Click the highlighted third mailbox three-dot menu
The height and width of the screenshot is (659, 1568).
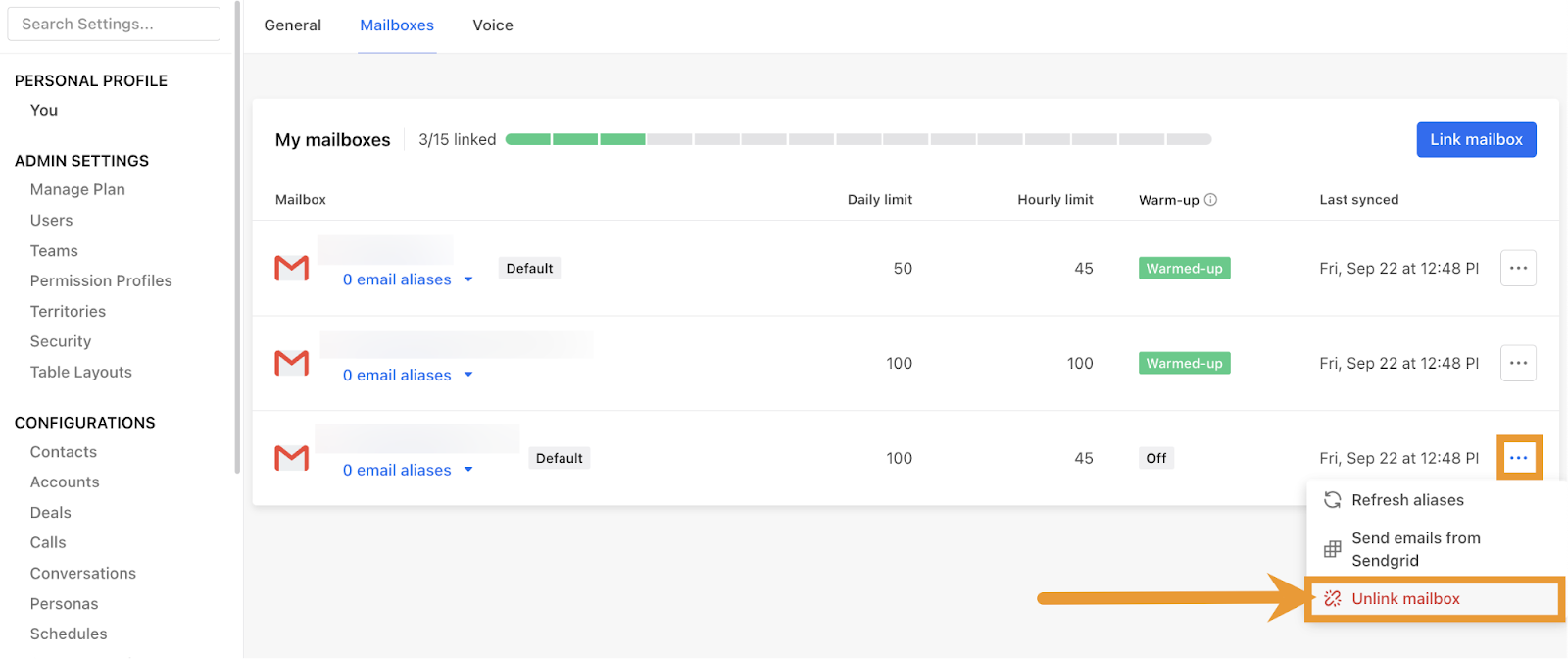(1518, 458)
